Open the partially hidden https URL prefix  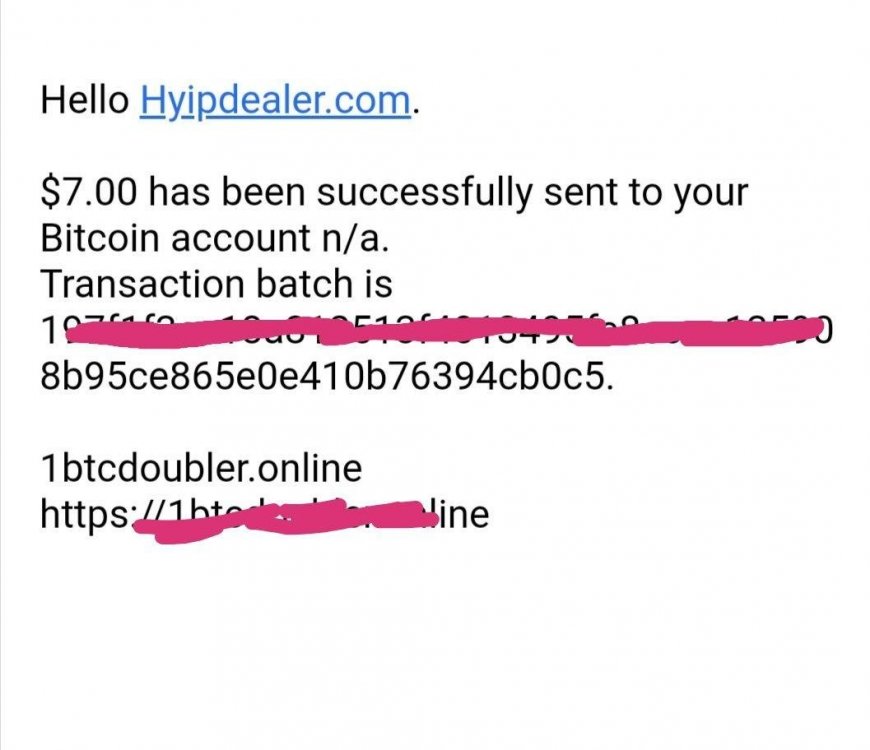[89, 515]
